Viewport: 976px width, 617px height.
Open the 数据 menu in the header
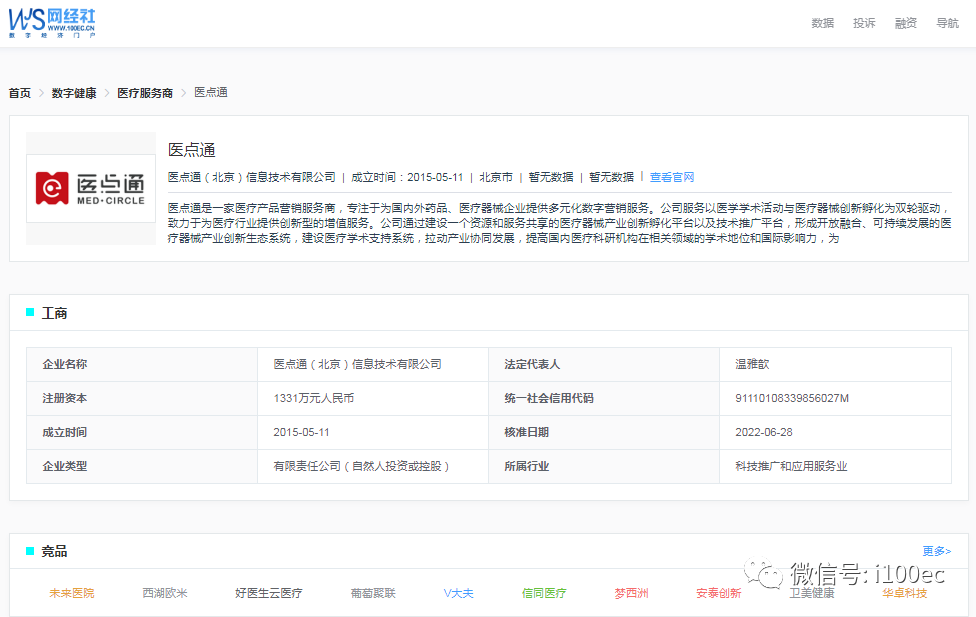point(822,23)
